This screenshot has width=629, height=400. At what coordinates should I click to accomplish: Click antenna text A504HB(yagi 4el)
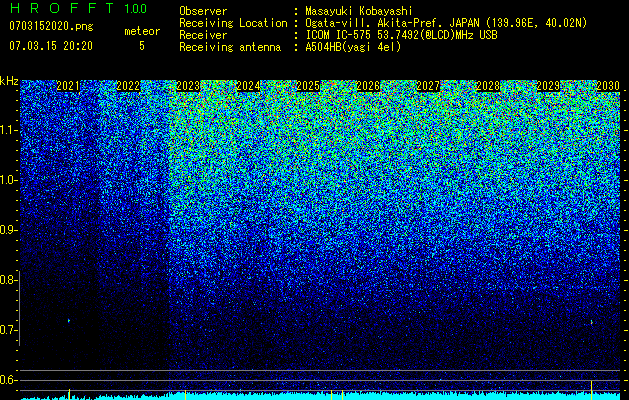tap(353, 47)
